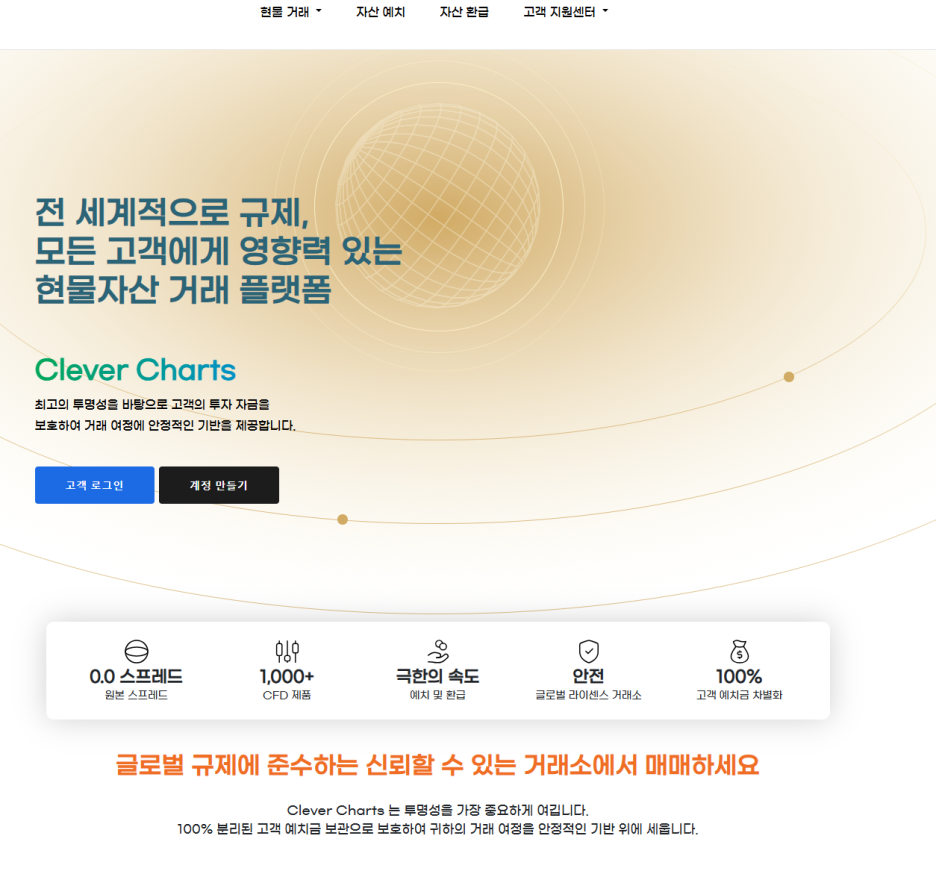Click the black 계정 만들기 button
Viewport: 936px width, 877px height.
coord(218,485)
